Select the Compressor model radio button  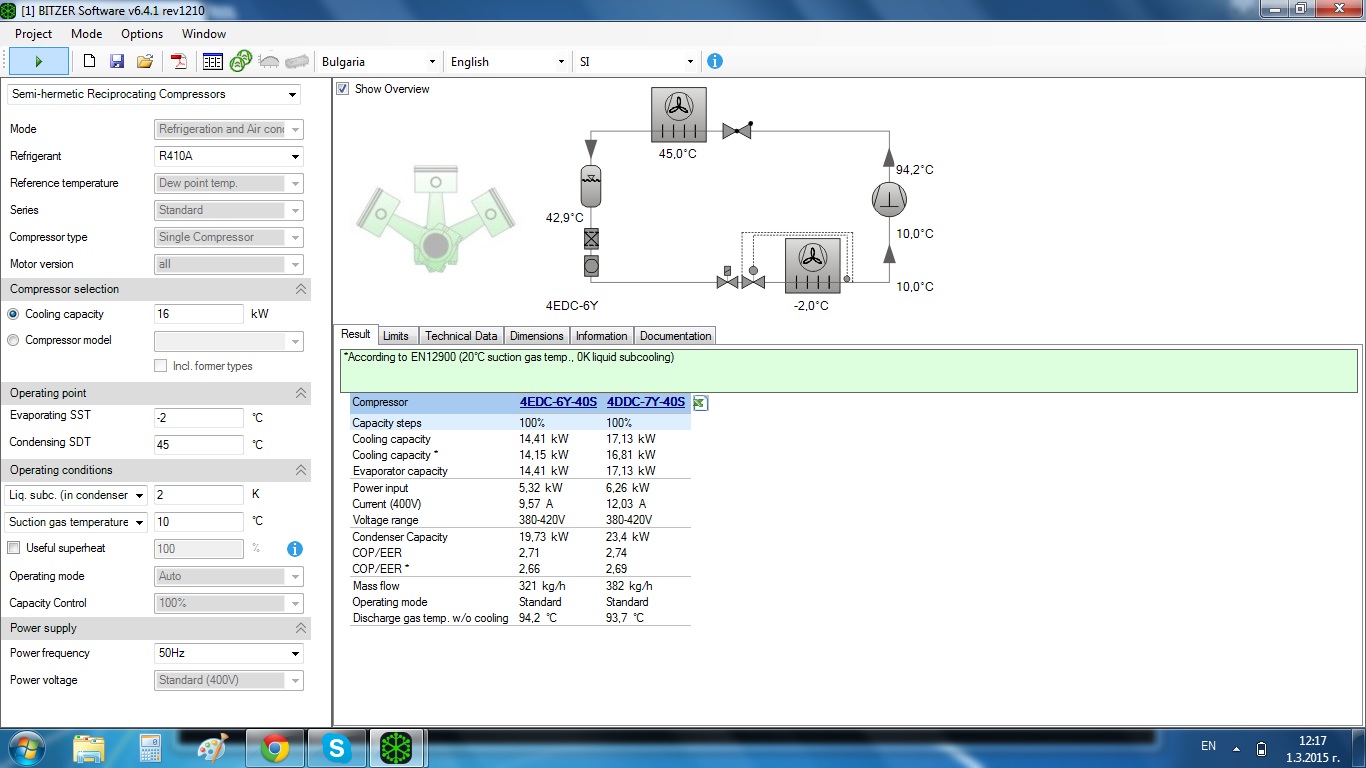(x=13, y=340)
